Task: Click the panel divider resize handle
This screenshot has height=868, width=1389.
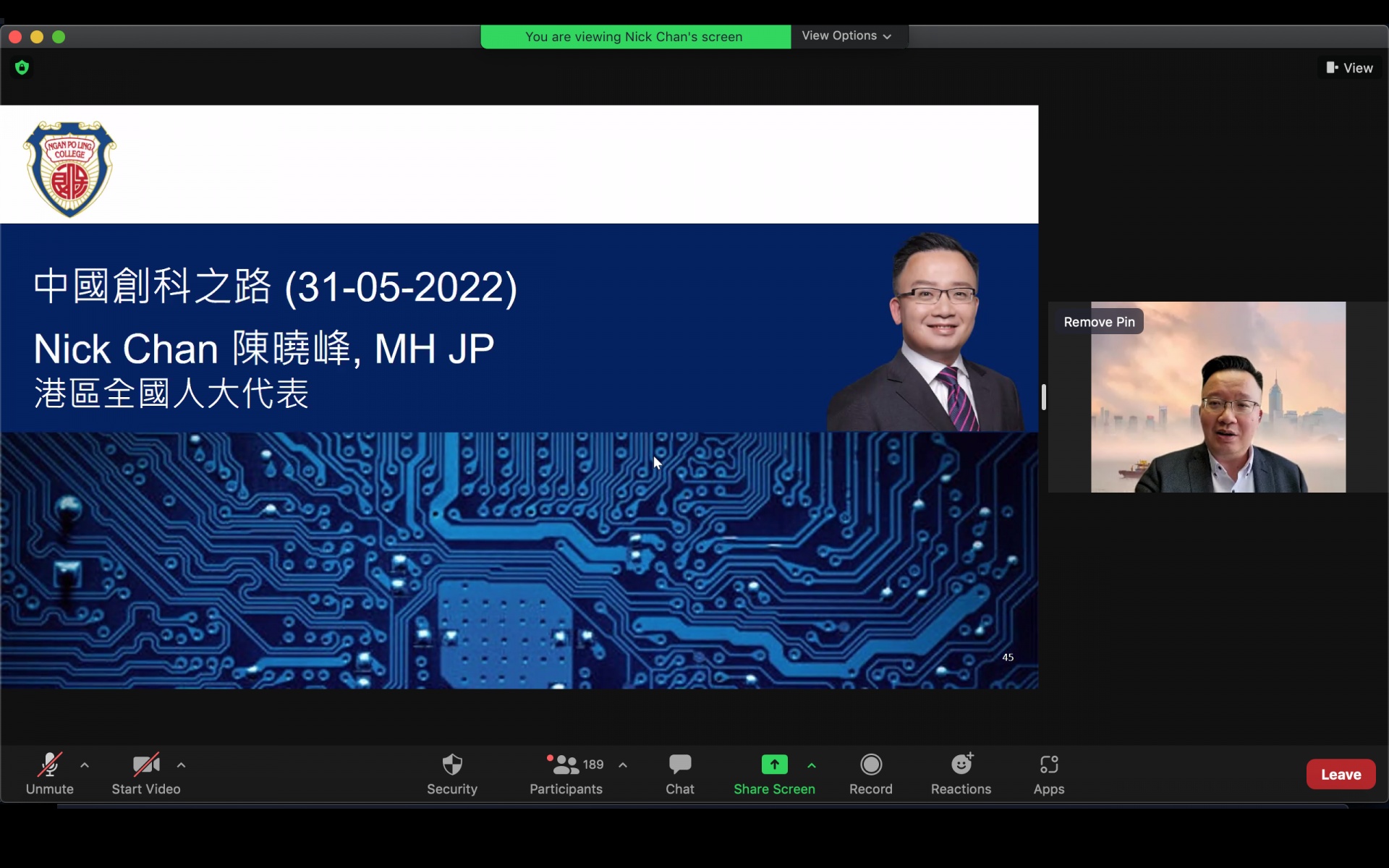Action: pyautogui.click(x=1044, y=397)
